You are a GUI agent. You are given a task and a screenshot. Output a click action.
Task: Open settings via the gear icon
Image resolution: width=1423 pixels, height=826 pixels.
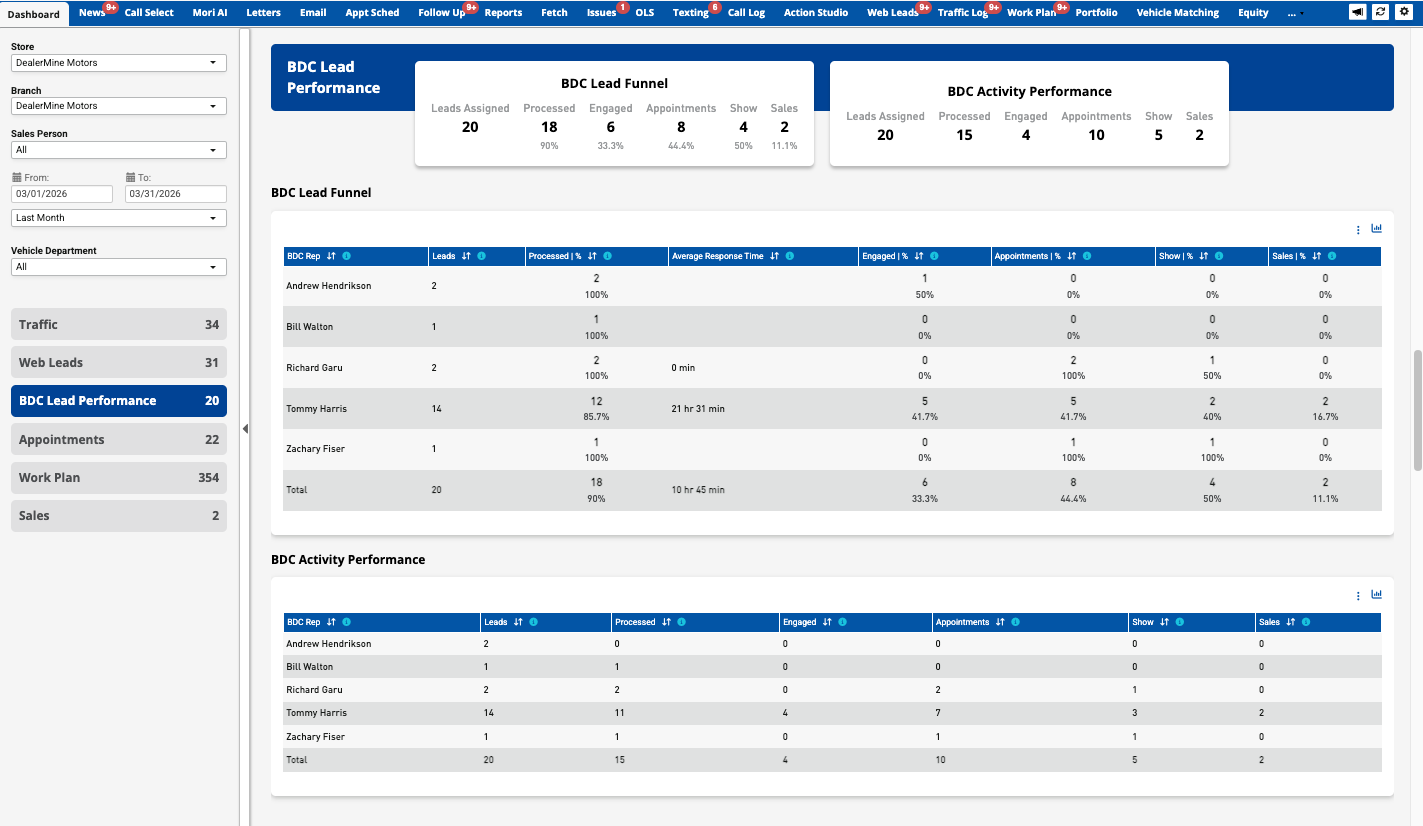point(1405,12)
